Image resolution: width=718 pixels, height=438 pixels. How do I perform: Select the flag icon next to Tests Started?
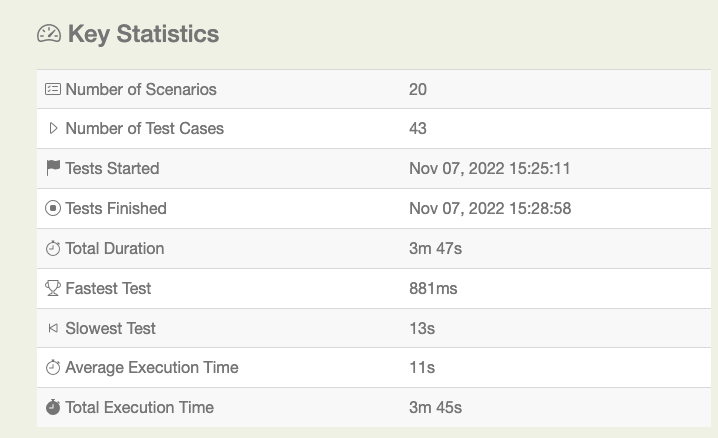[53, 168]
